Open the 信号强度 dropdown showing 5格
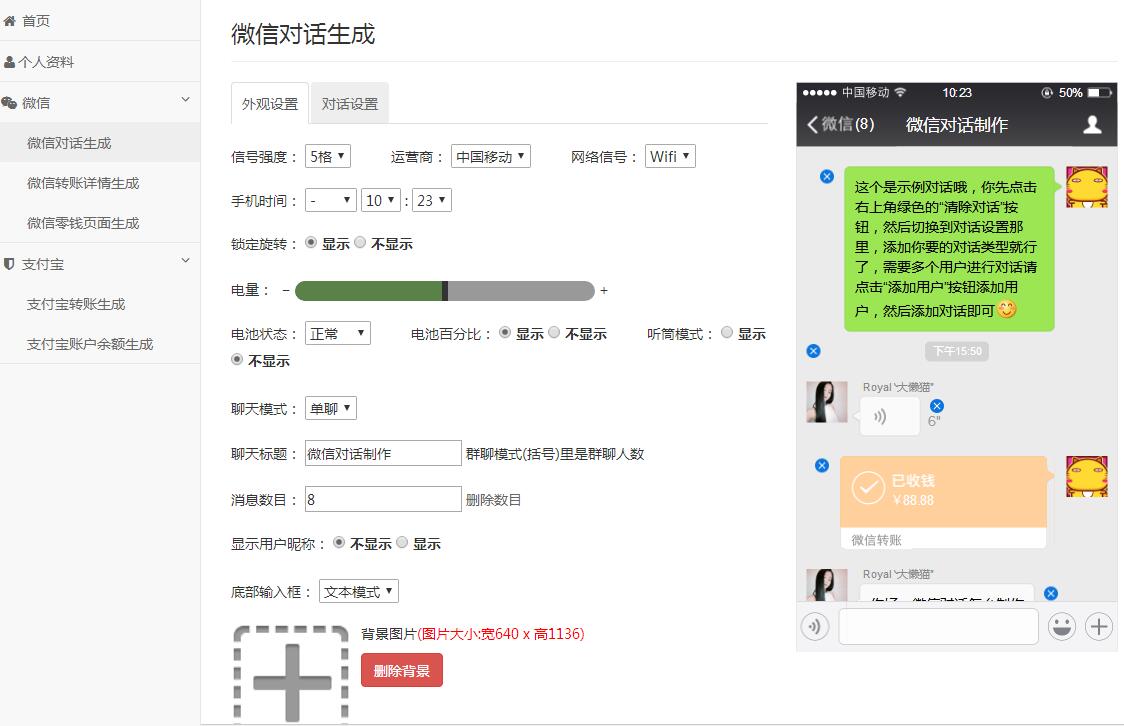The width and height of the screenshot is (1124, 726). (328, 156)
